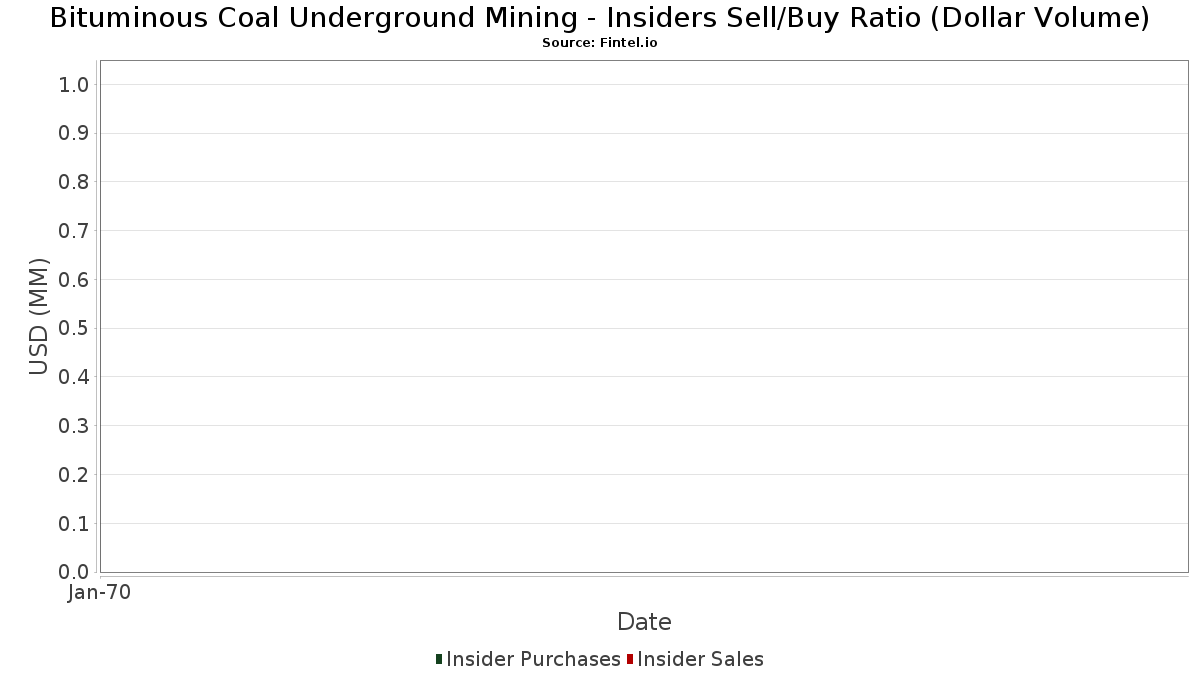Click the 0.0 y-axis tick label
The width and height of the screenshot is (1200, 675).
pos(75,572)
